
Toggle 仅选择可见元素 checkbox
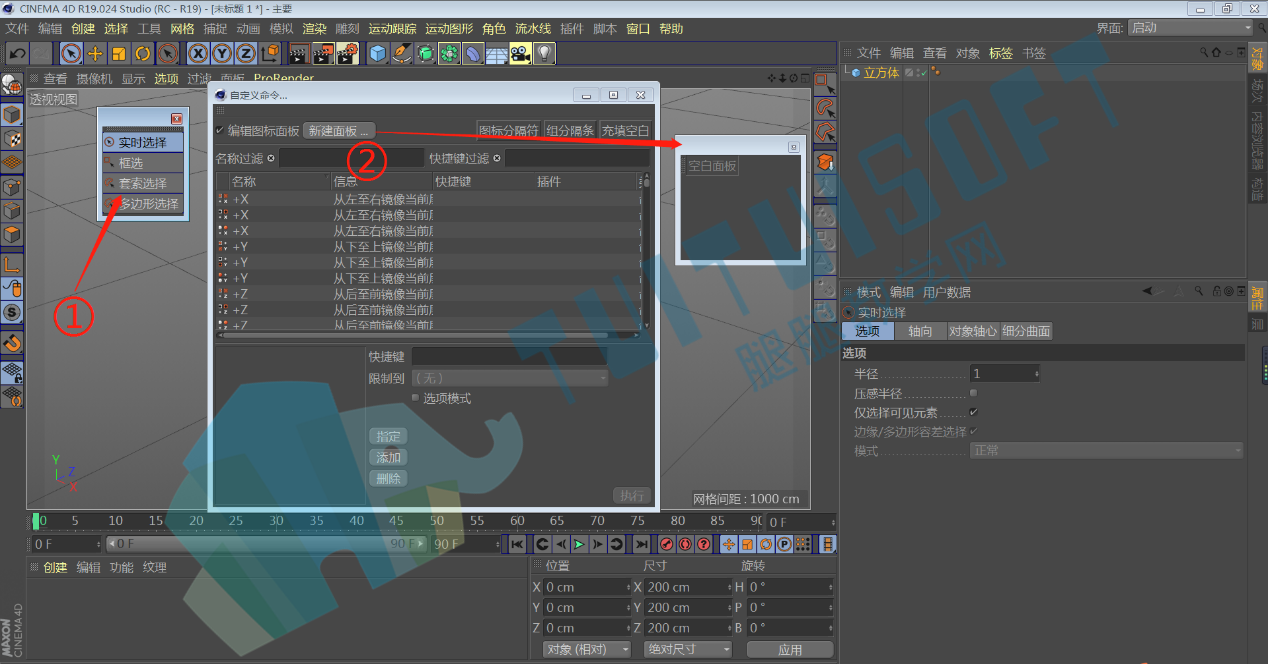[974, 412]
